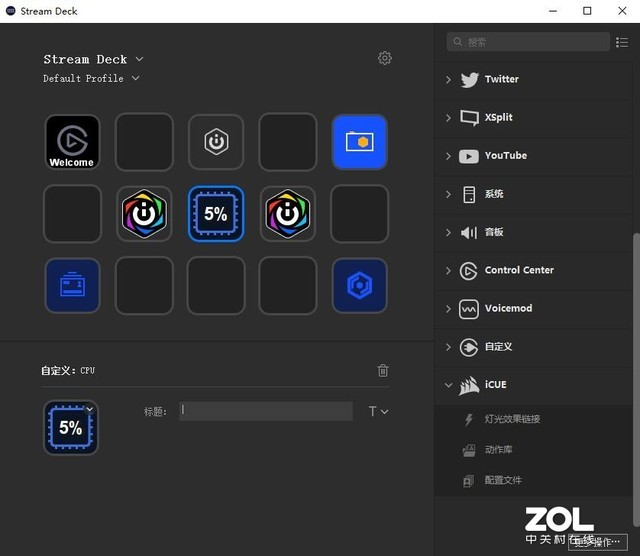Image resolution: width=640 pixels, height=556 pixels.
Task: Click the 配置文件 icon
Action: [x=469, y=481]
